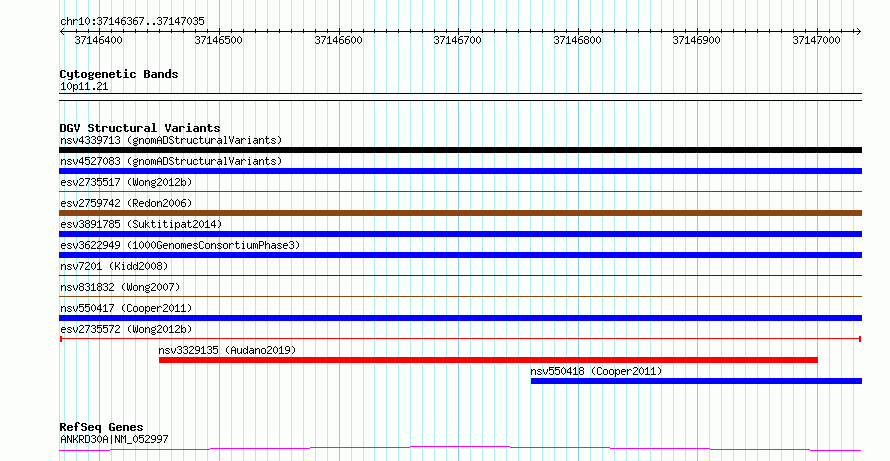Click the esv2759742 Redon2006 label
890x461 pixels.
[126, 203]
